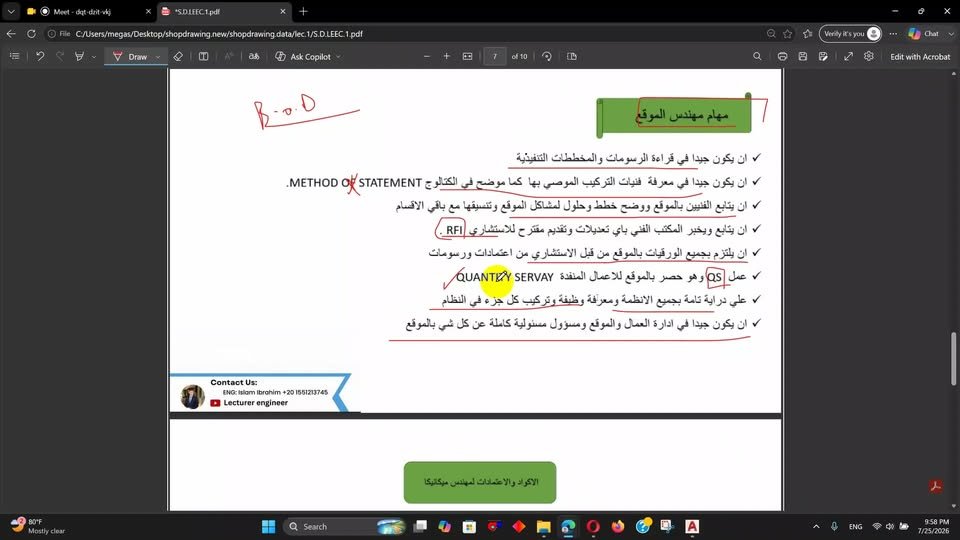Open the Draw pen options dropdown
The image size is (960, 540).
pos(158,57)
